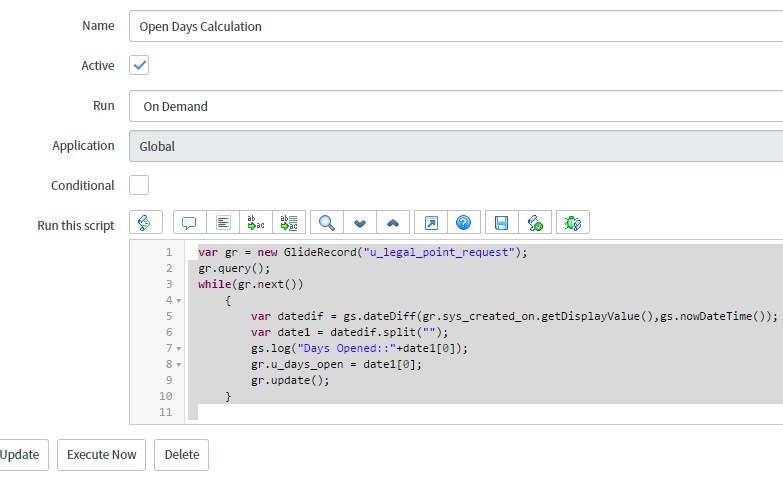Collapse the code fold arrow on line 4

tap(179, 301)
